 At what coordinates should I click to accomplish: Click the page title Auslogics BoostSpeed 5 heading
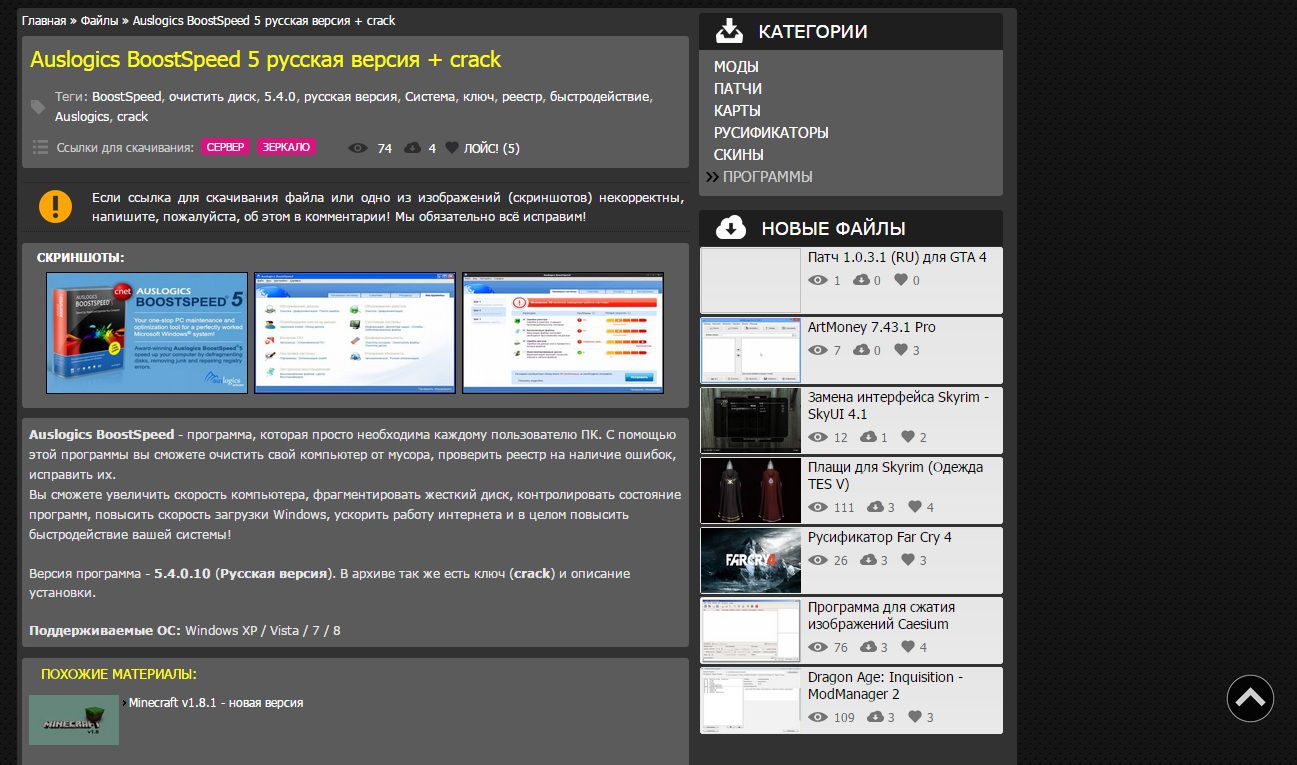(265, 60)
